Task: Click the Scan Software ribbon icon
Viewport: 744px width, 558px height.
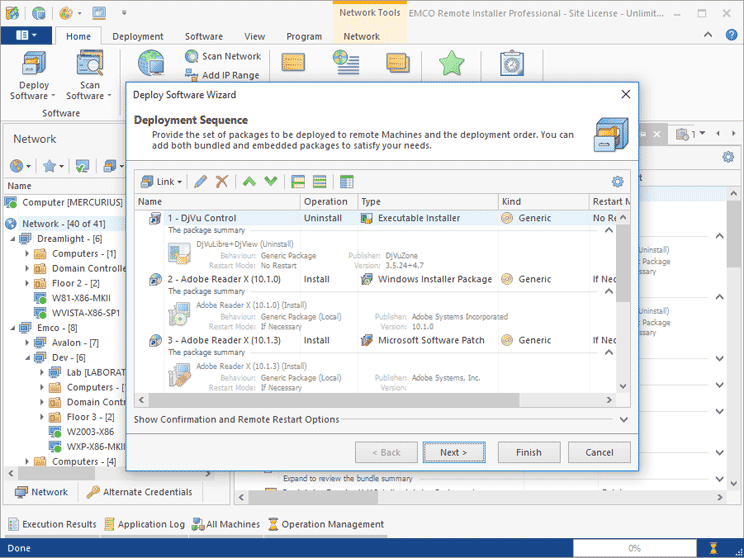Action: point(85,77)
